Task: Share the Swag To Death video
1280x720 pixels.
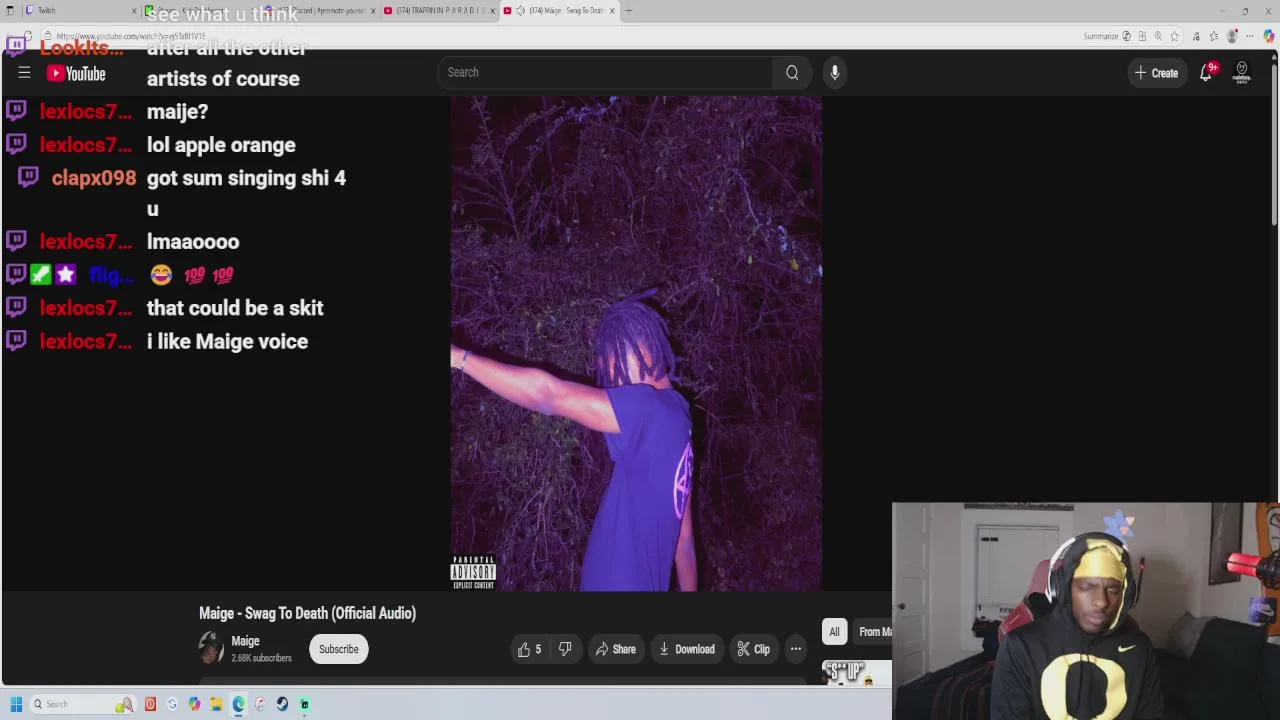Action: tap(616, 649)
